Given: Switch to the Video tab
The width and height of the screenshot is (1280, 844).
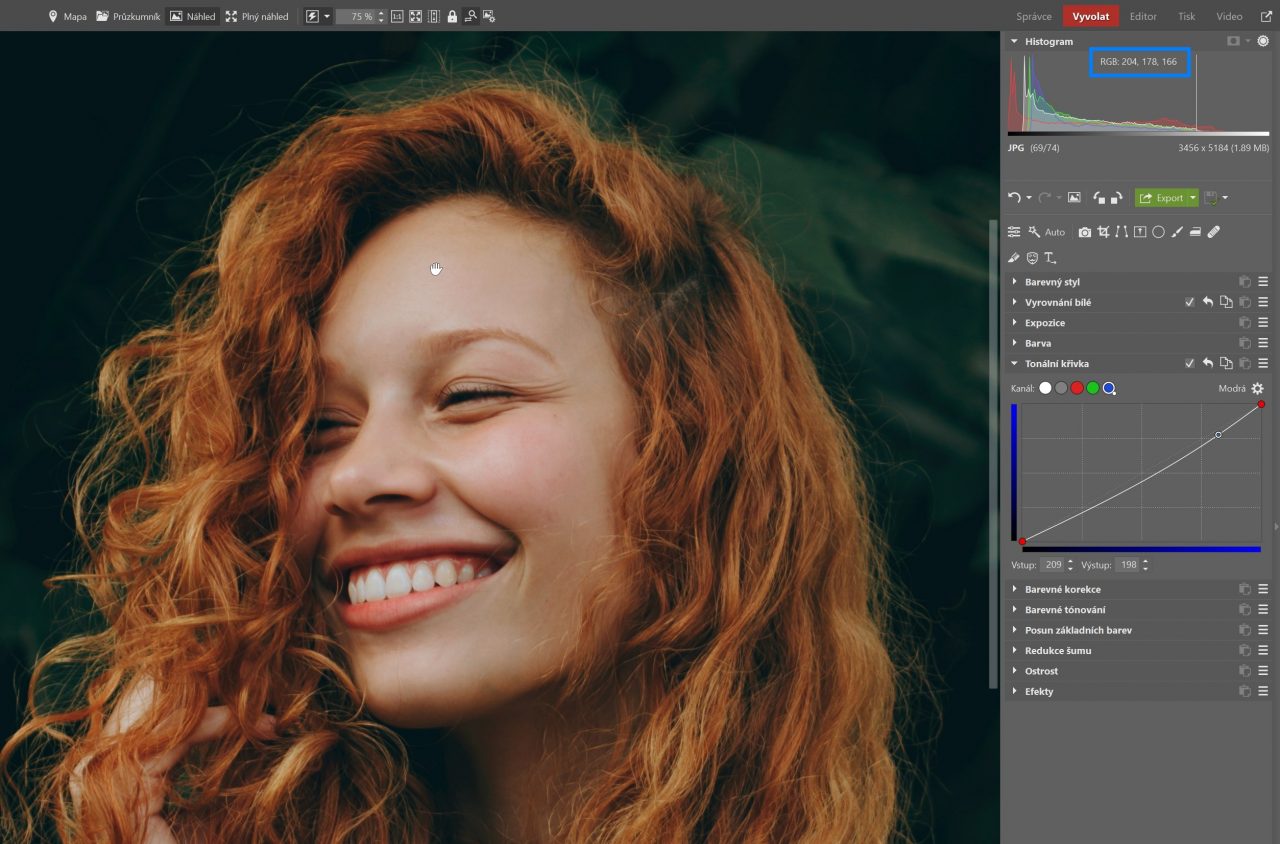Looking at the screenshot, I should click(x=1229, y=16).
